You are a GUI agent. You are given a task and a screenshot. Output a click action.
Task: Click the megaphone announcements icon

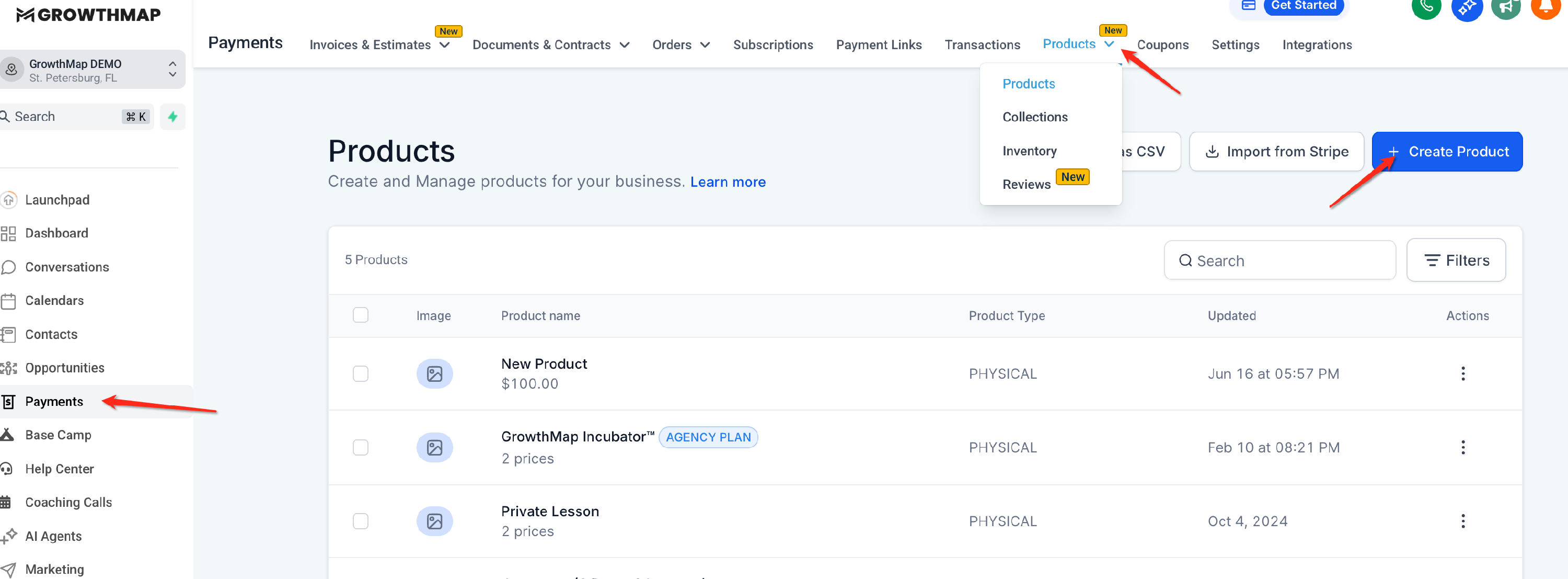tap(1505, 7)
